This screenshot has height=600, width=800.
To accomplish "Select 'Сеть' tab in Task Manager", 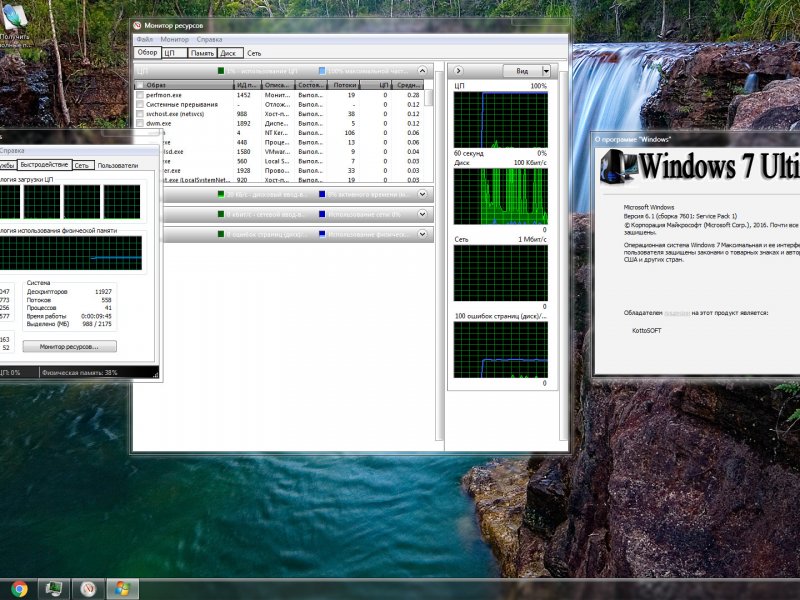I will click(x=82, y=165).
